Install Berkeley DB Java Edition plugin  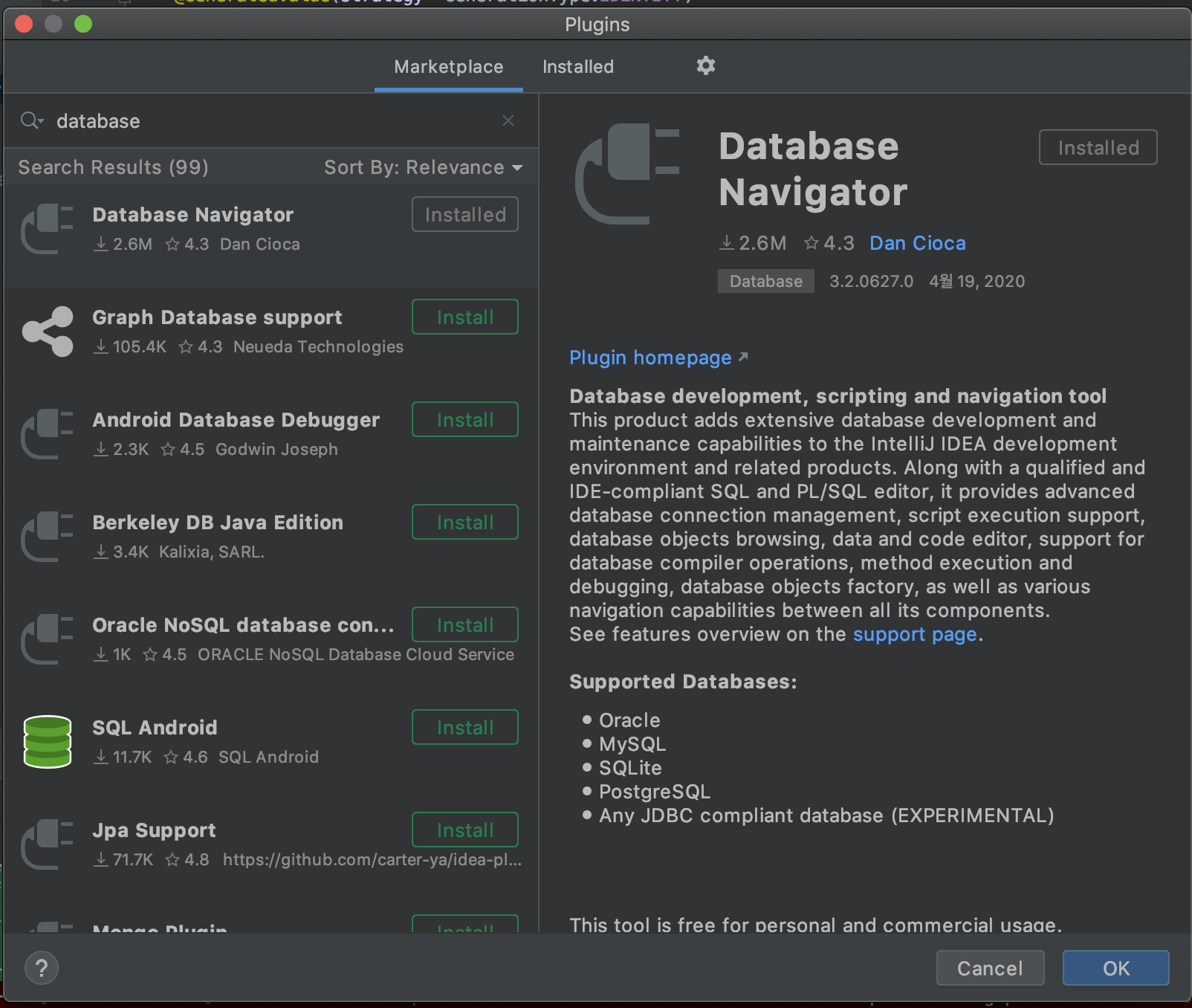465,523
